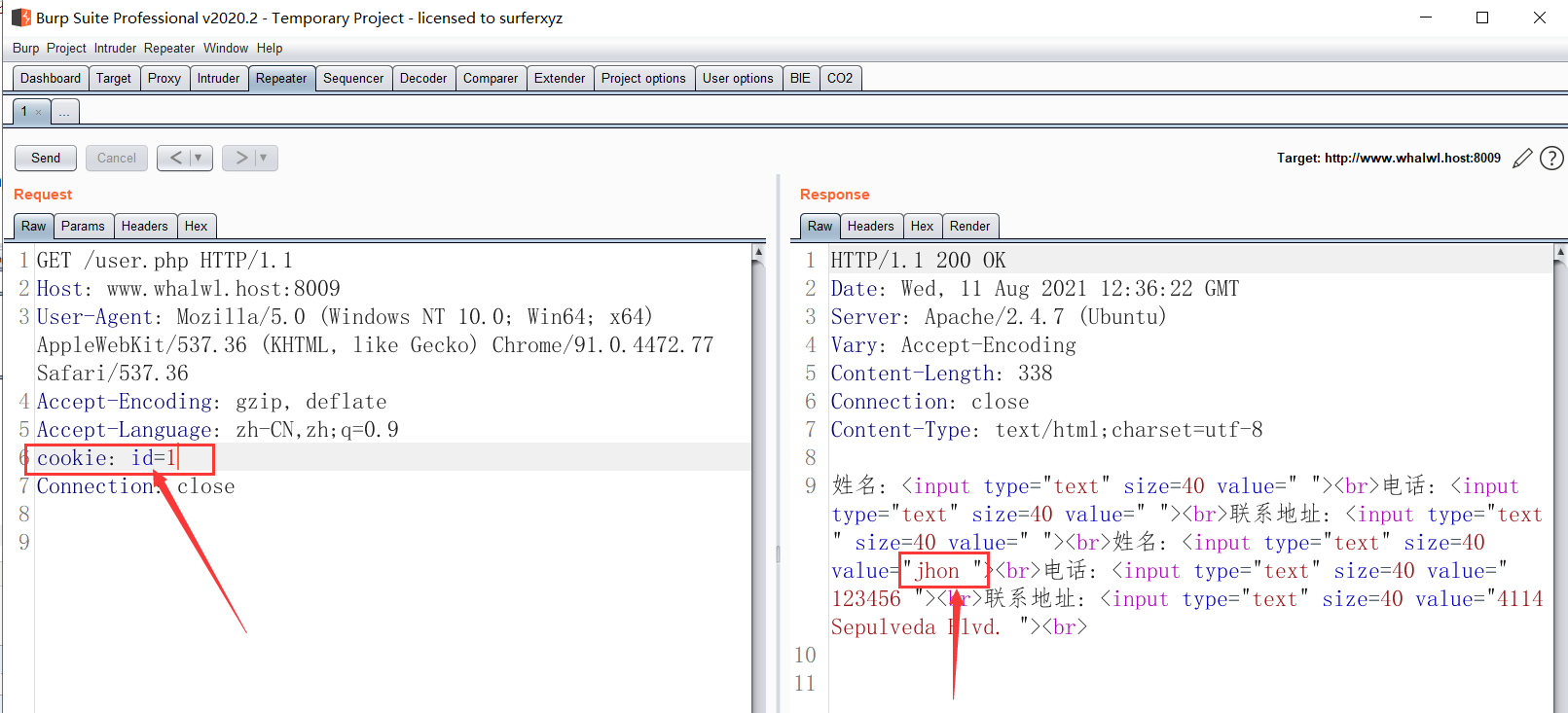Open the User options tab

(x=738, y=79)
